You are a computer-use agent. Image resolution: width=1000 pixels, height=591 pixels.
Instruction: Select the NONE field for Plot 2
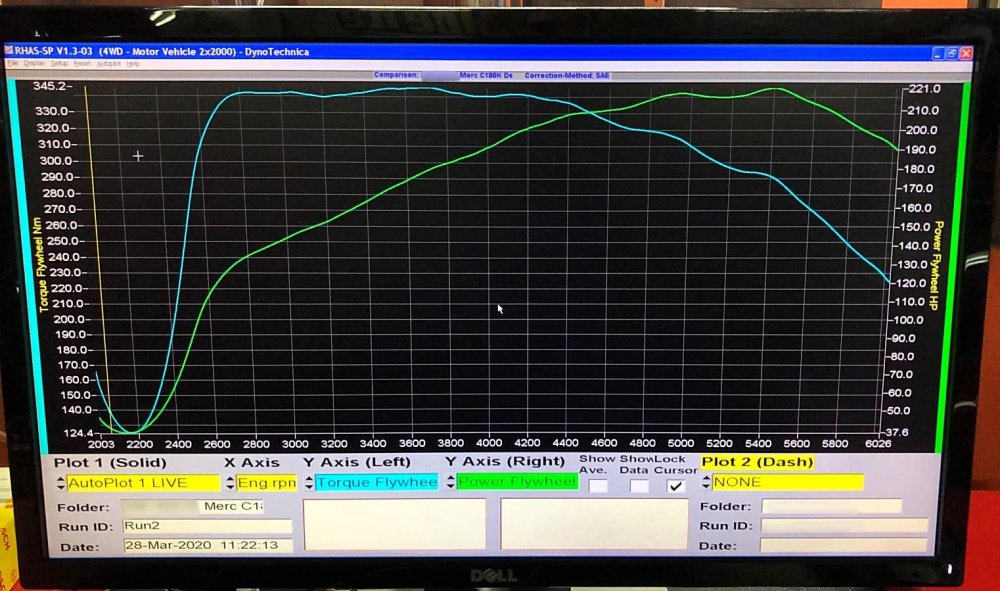pyautogui.click(x=788, y=482)
